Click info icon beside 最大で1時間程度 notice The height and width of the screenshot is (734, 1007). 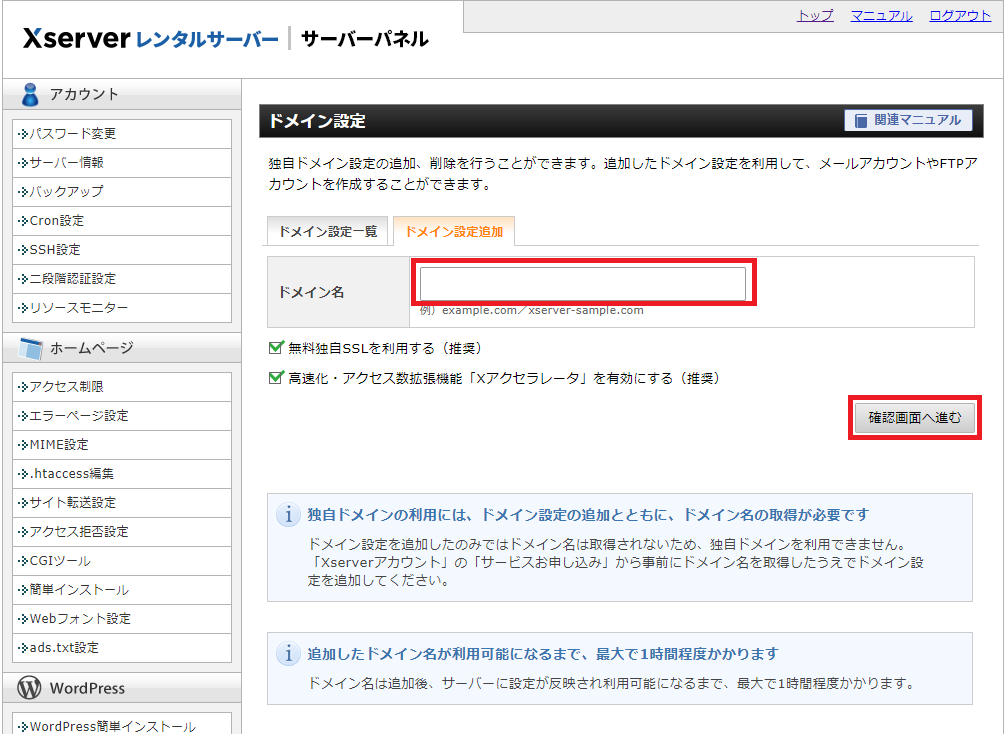288,654
